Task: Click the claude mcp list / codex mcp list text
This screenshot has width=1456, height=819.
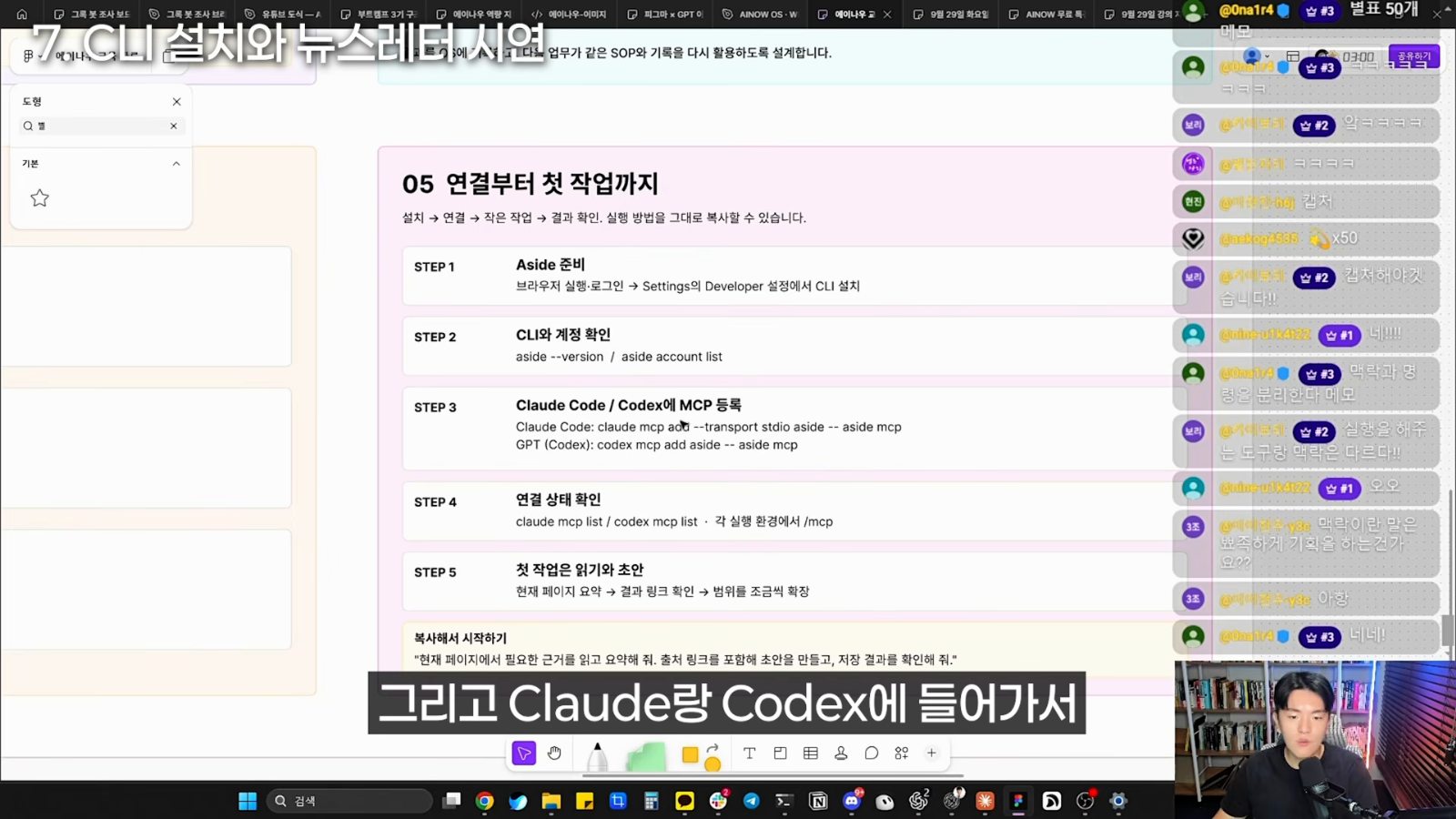Action: tap(607, 521)
